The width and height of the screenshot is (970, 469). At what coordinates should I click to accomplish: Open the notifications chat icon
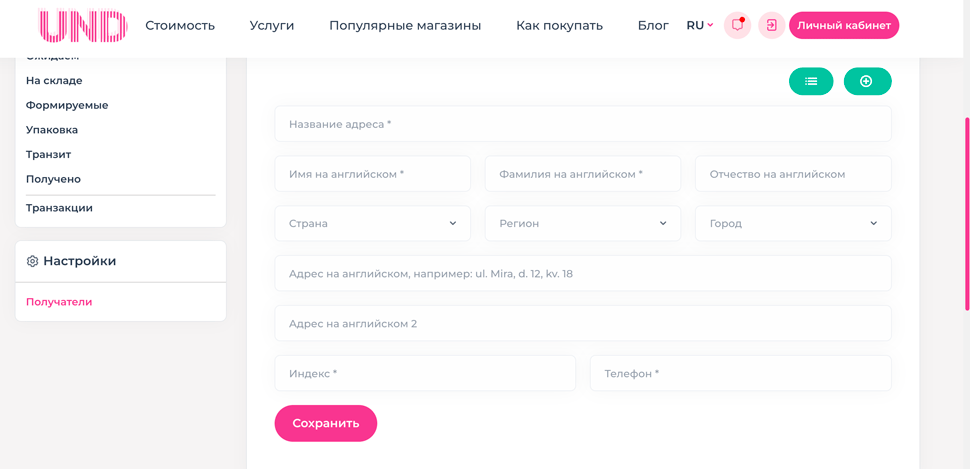click(x=737, y=25)
